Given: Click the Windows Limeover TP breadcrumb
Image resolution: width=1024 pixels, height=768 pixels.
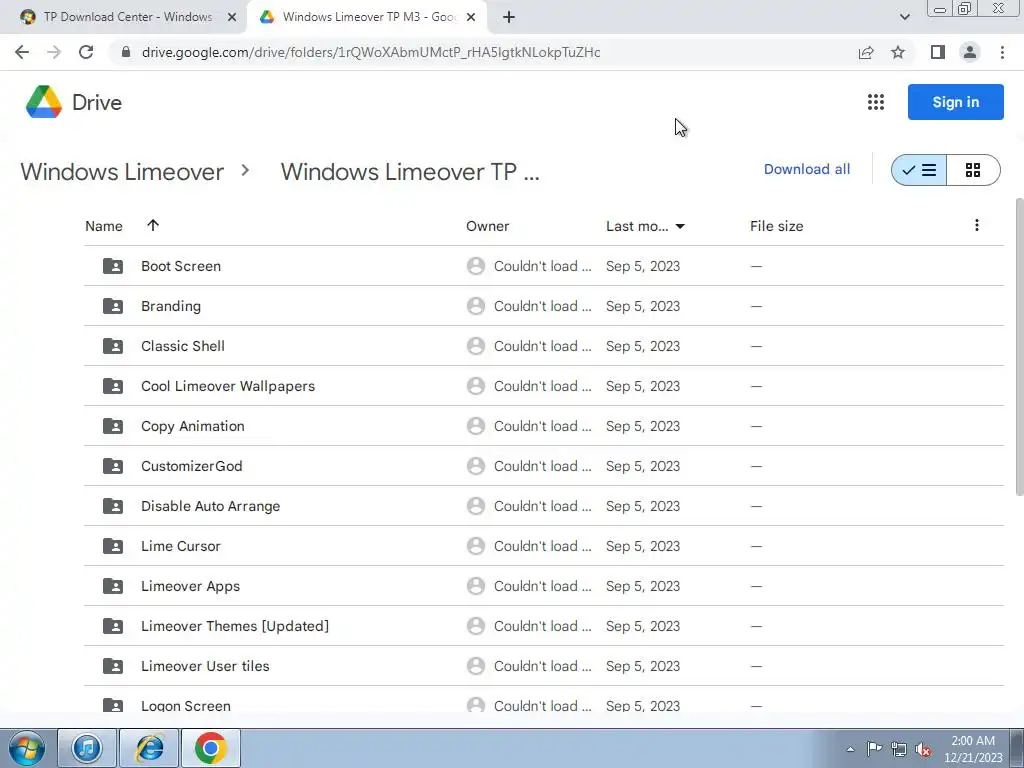Looking at the screenshot, I should (x=410, y=172).
